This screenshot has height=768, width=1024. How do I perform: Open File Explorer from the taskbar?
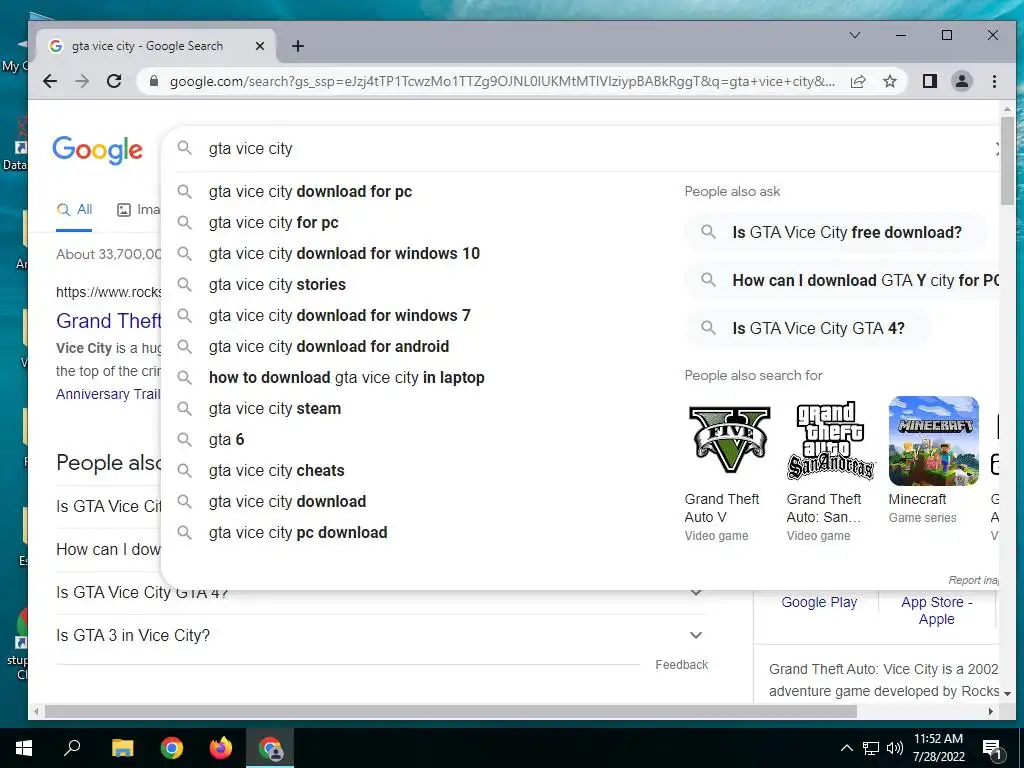pos(122,748)
